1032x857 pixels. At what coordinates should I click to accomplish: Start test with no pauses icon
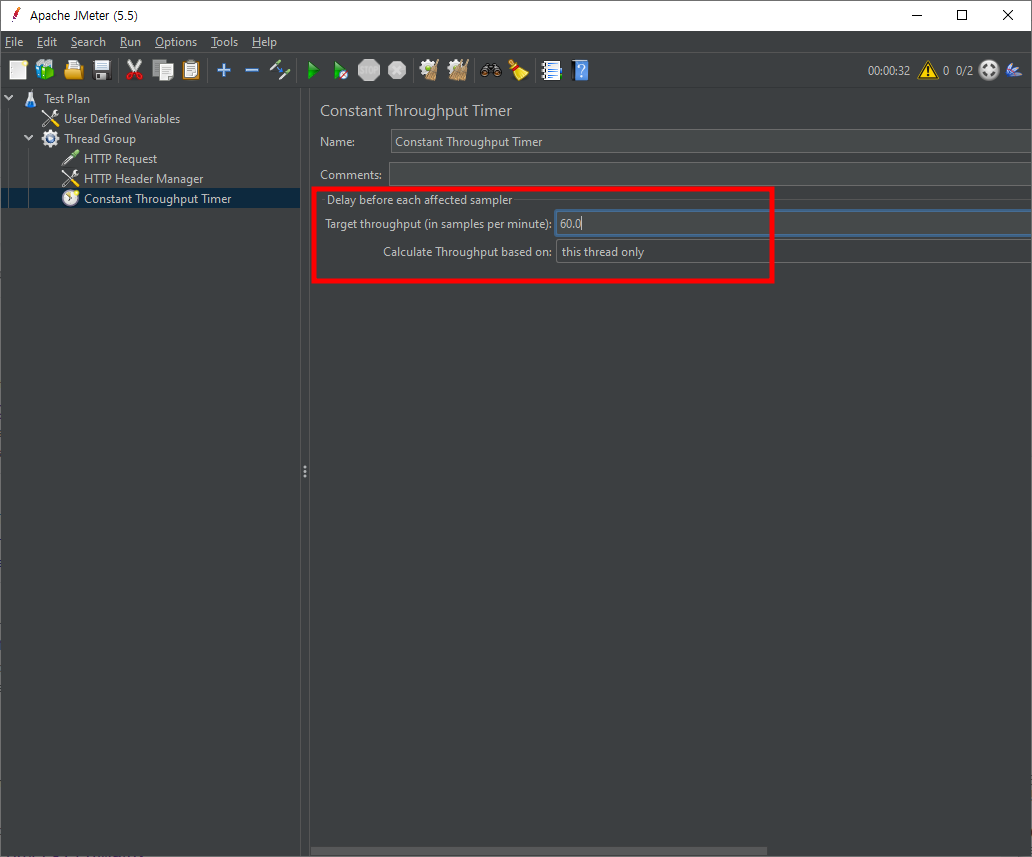tap(340, 70)
